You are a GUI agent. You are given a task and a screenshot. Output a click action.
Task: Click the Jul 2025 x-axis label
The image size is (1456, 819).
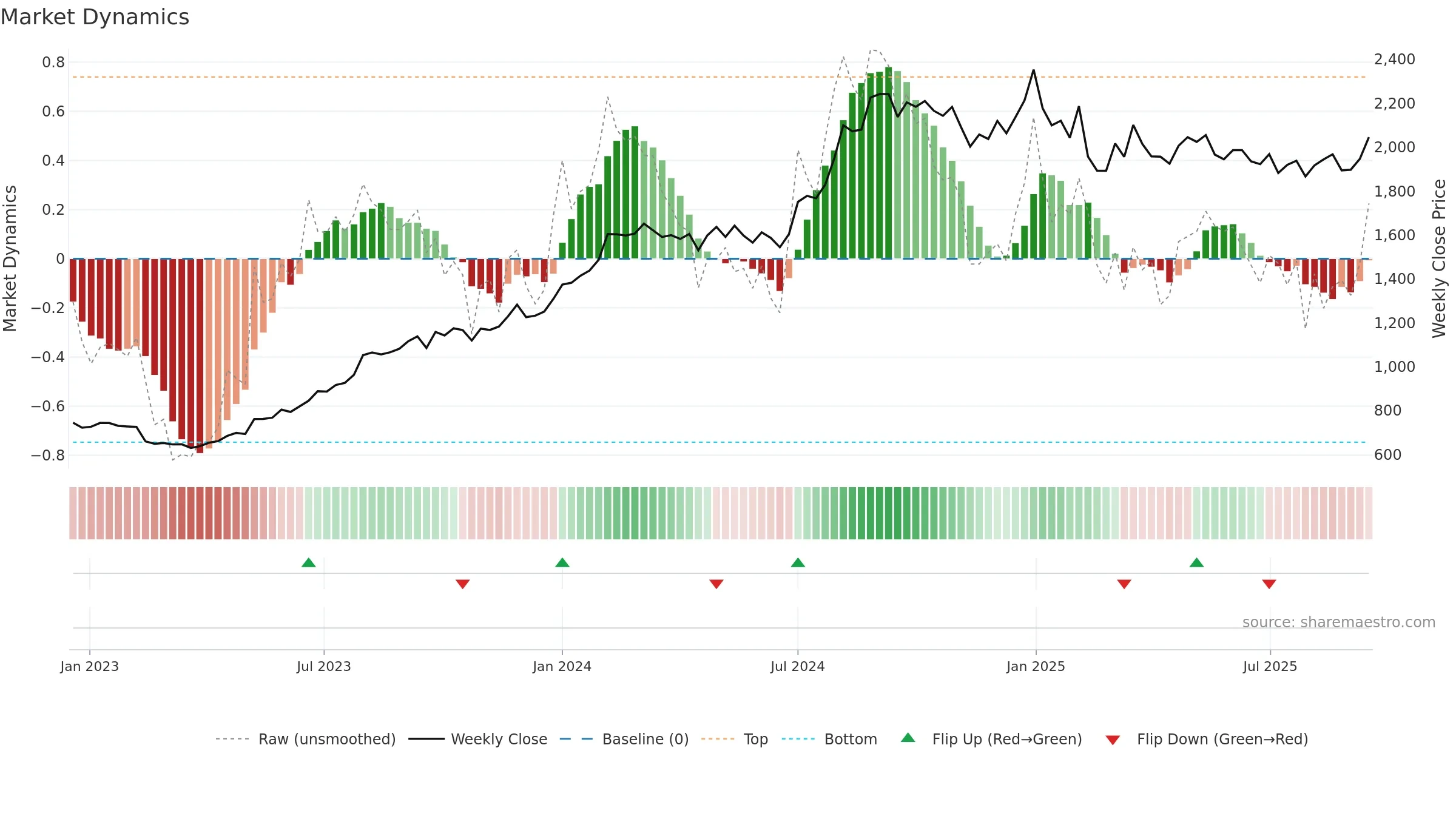[1270, 666]
